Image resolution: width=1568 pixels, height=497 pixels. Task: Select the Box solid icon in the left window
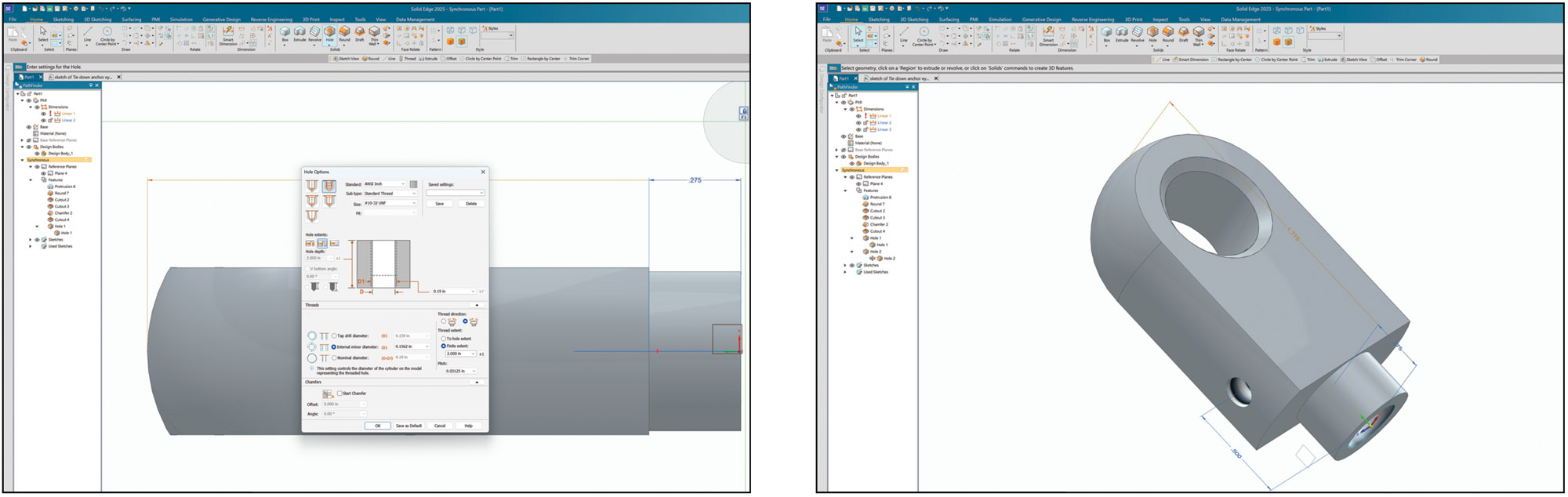[285, 33]
